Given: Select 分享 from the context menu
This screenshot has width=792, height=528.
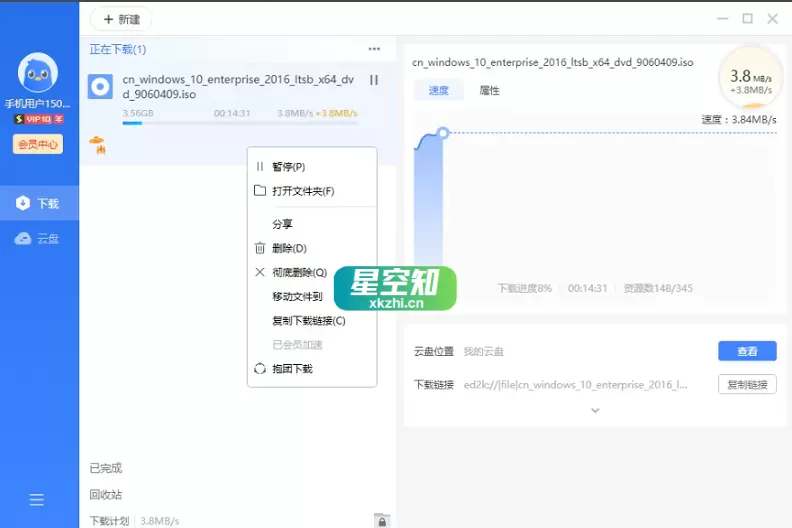Looking at the screenshot, I should (312, 224).
